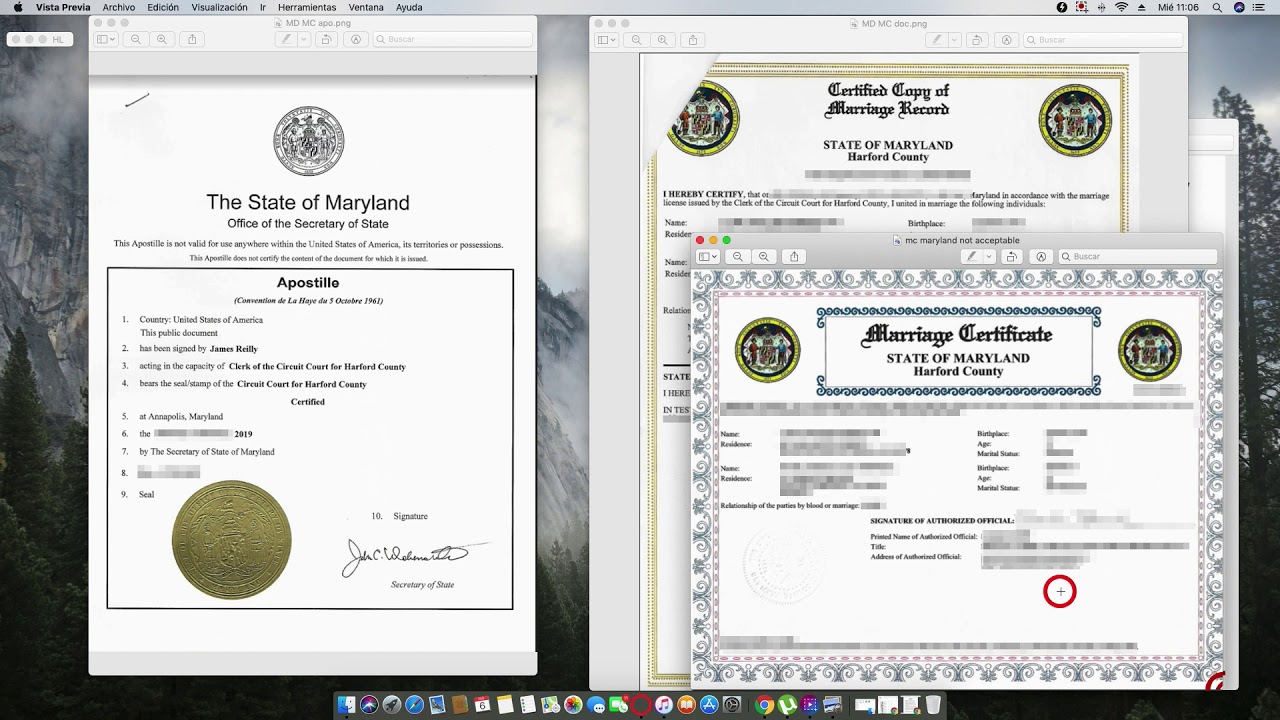Open the Trash in the Dock
Image resolution: width=1280 pixels, height=720 pixels.
tap(932, 705)
